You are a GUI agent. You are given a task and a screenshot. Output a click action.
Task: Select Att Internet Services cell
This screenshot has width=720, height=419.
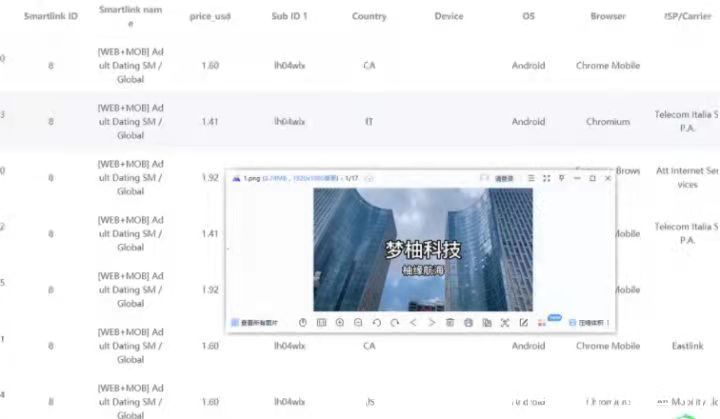tap(687, 177)
